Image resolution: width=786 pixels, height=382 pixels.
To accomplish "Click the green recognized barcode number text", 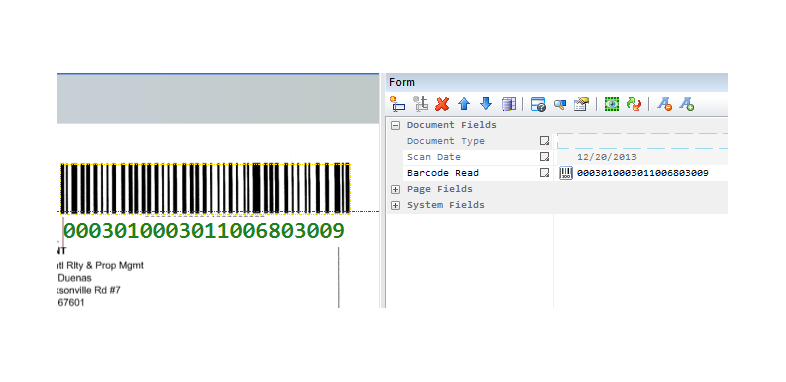I will [x=204, y=231].
